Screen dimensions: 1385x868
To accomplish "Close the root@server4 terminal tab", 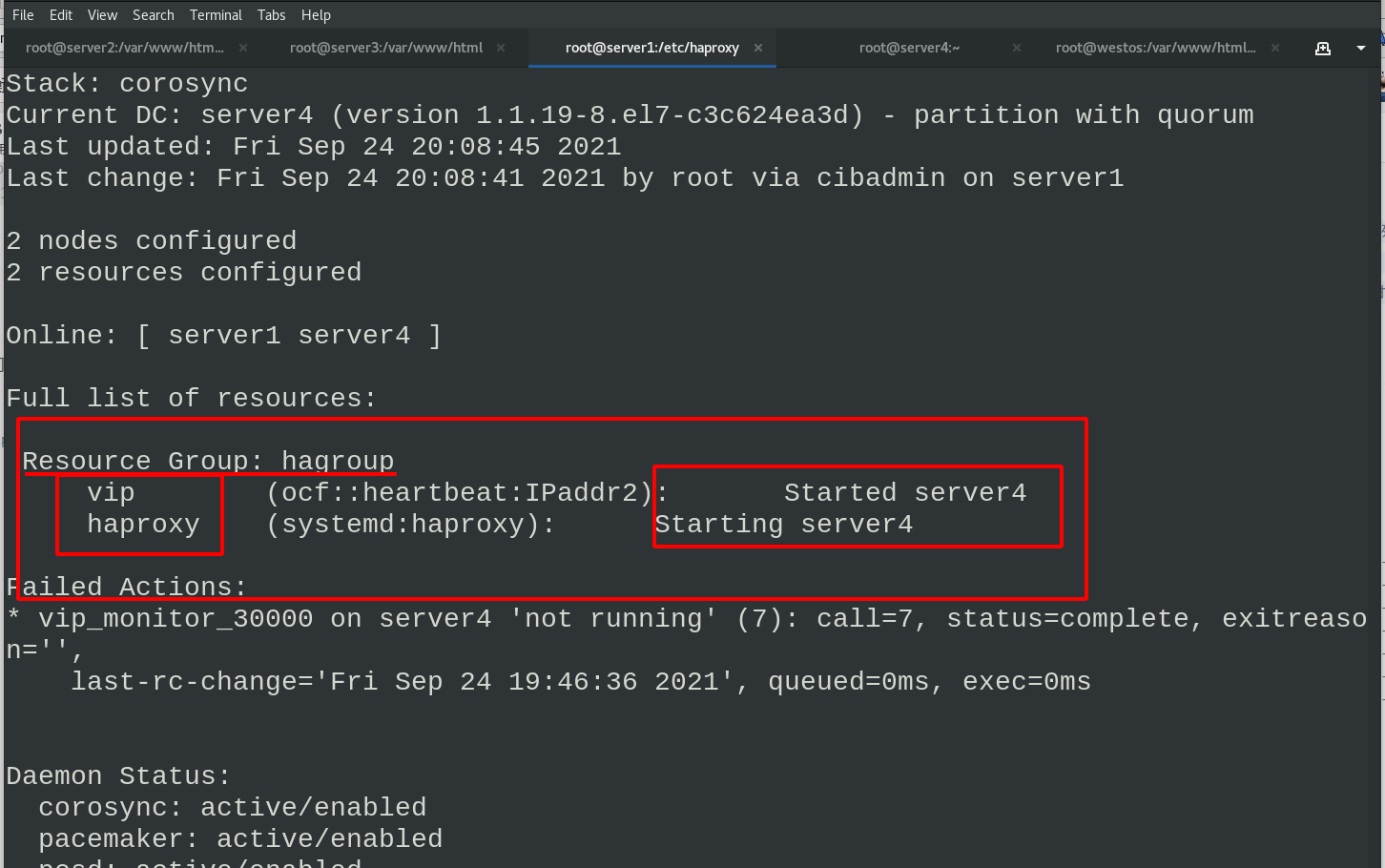I will tap(1017, 48).
